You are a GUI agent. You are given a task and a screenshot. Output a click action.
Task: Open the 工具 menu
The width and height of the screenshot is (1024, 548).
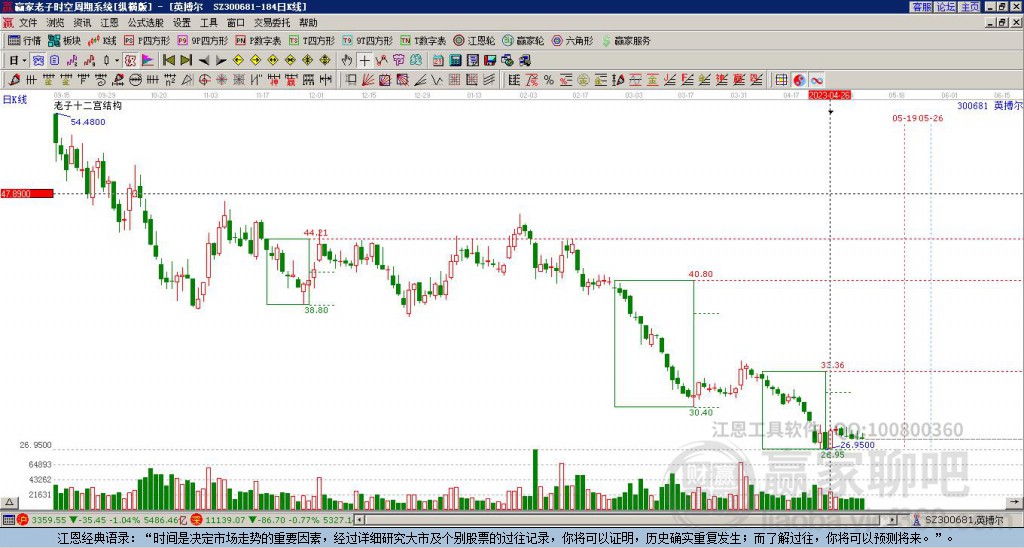pos(208,23)
